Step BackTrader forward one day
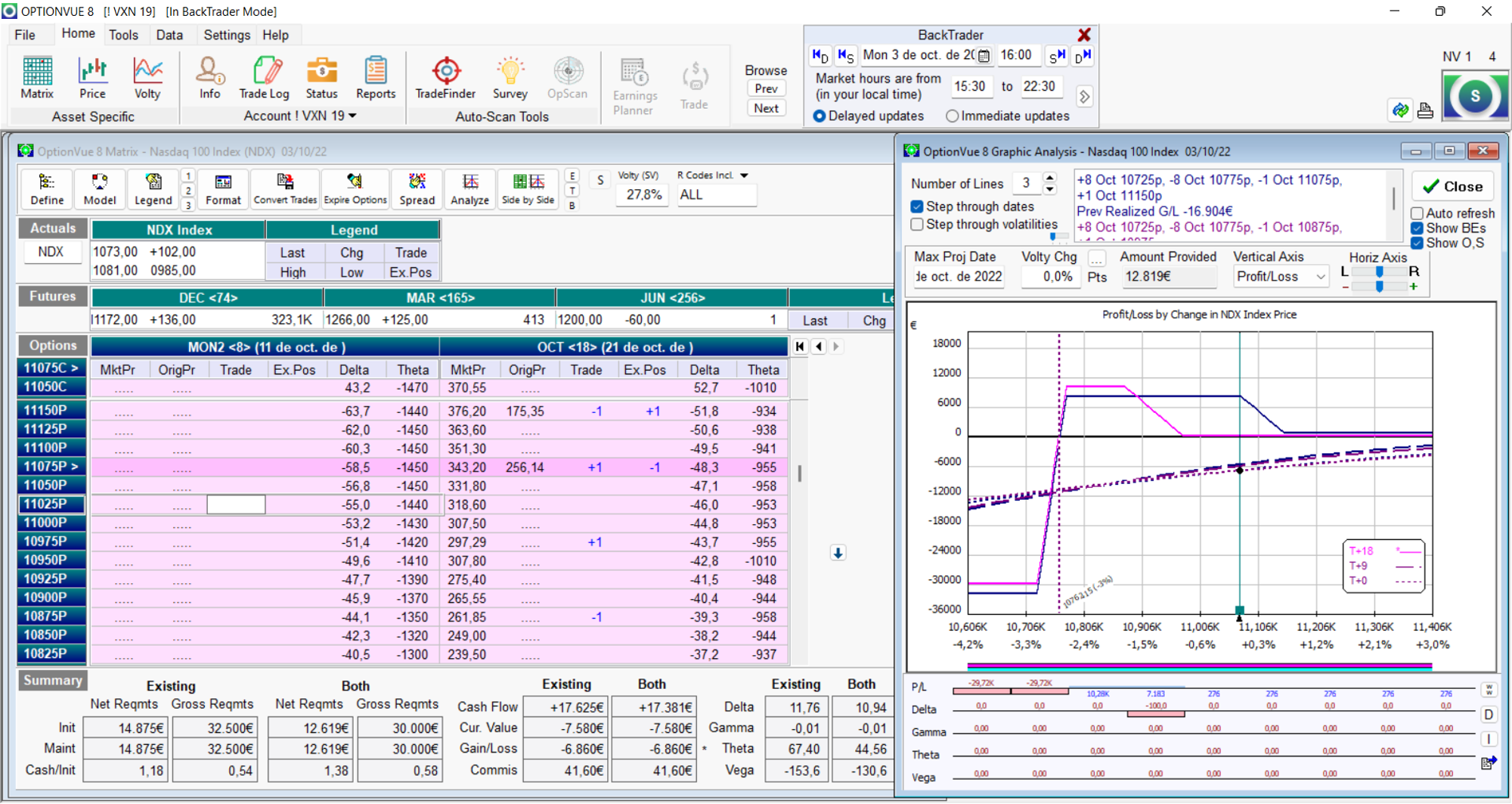The width and height of the screenshot is (1512, 804). click(1083, 56)
